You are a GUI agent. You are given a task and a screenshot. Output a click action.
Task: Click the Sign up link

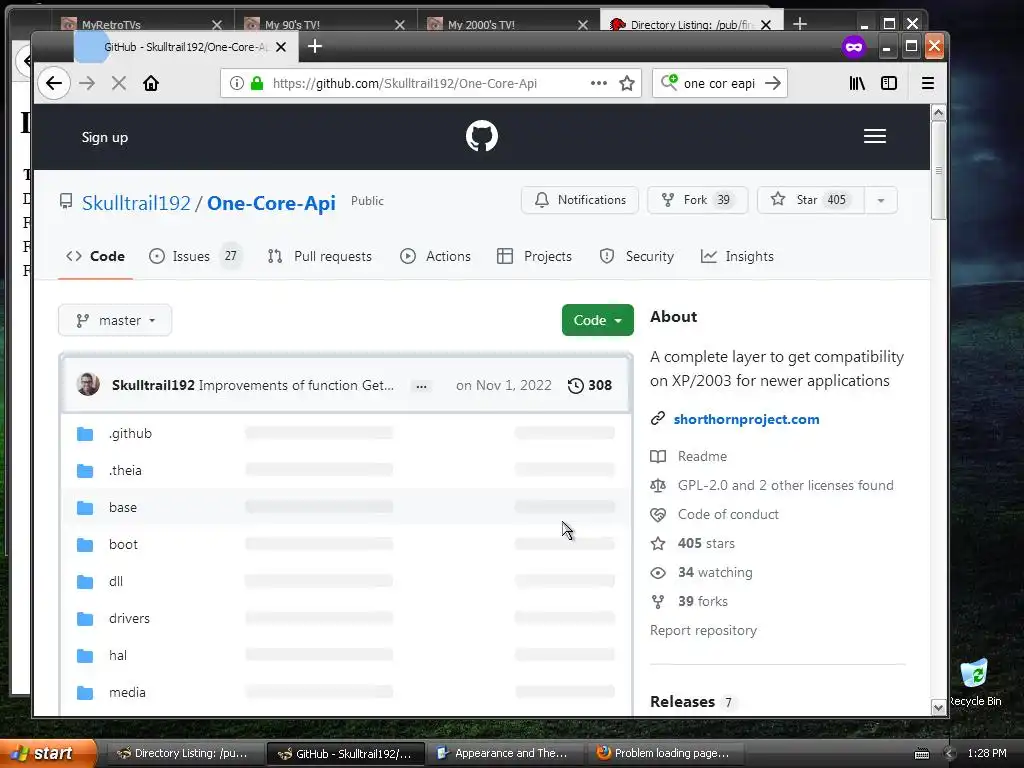104,137
